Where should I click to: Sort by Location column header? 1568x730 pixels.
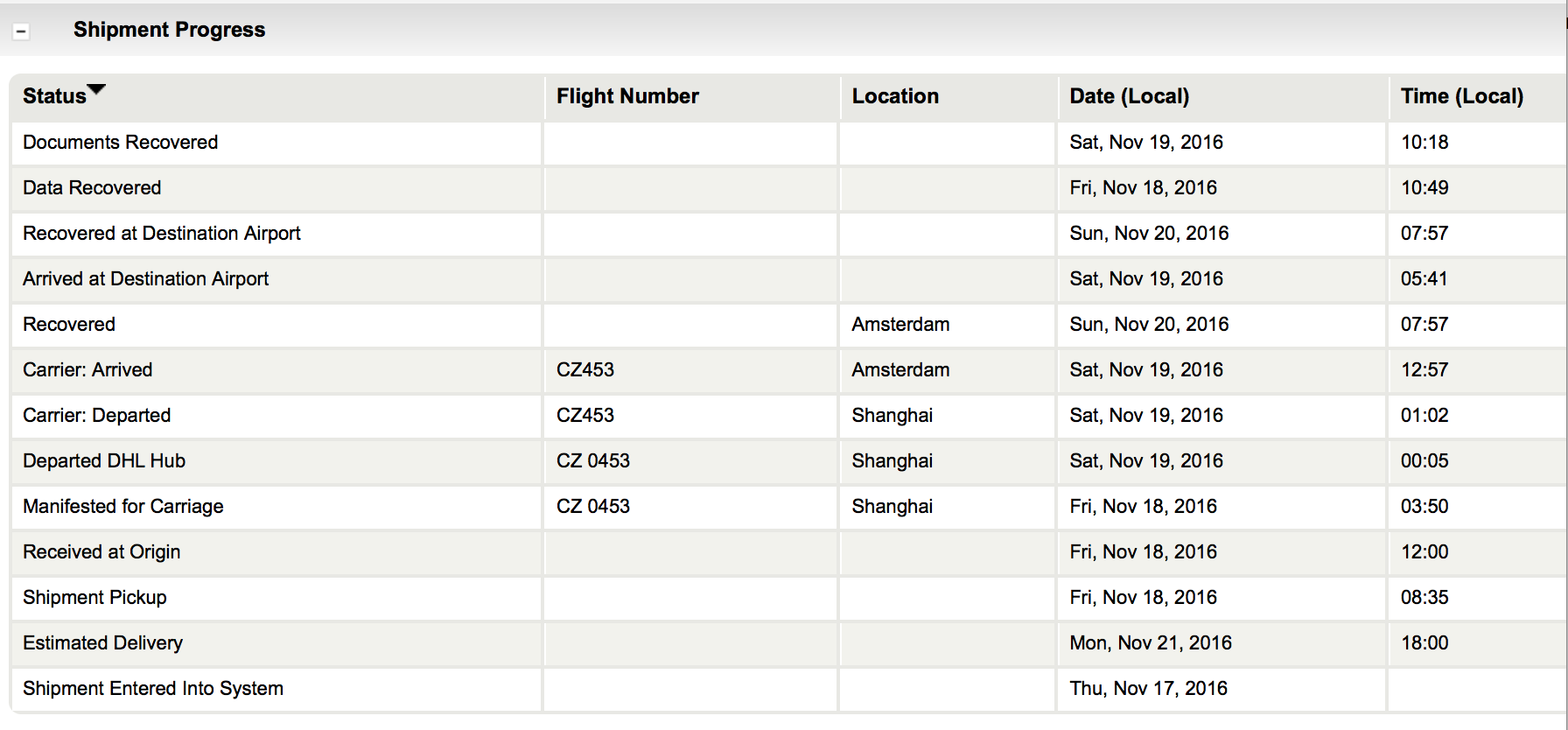pos(895,96)
